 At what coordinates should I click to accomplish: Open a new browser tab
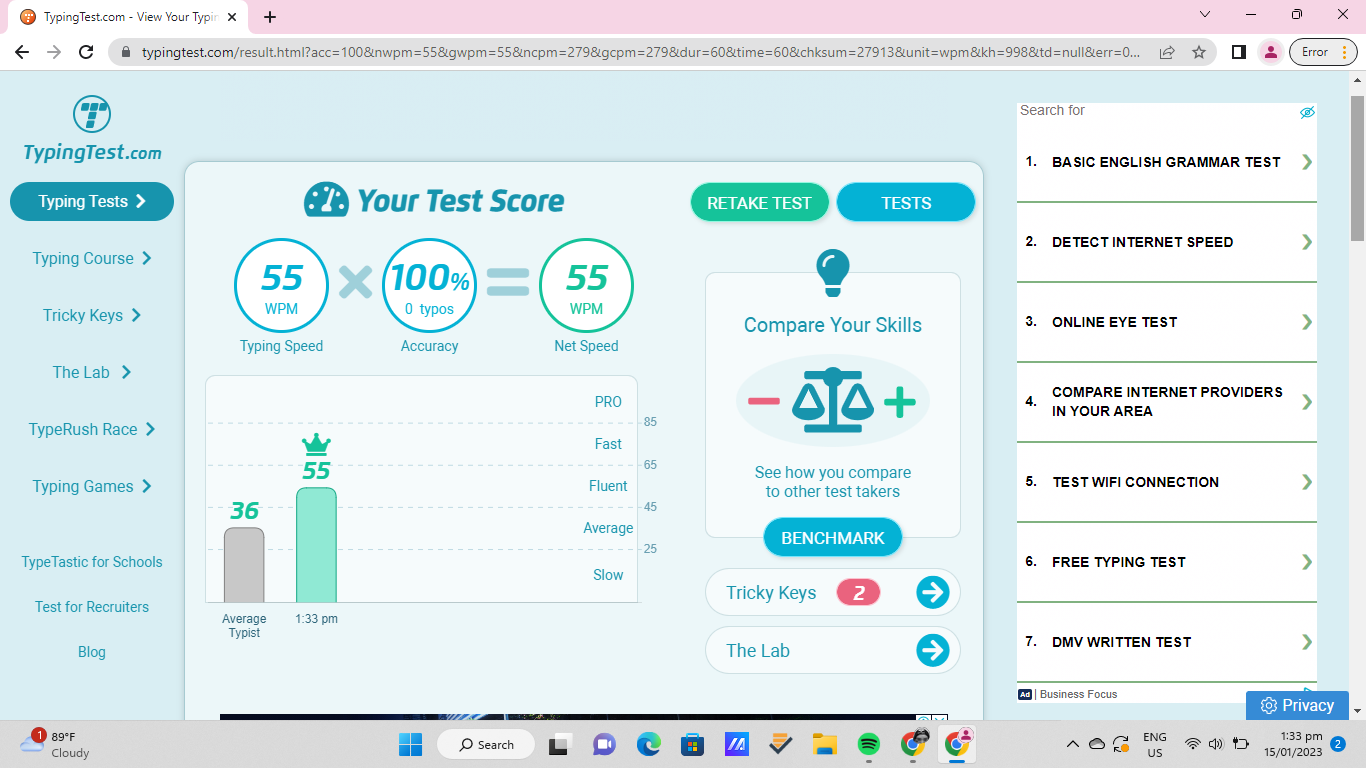(x=270, y=17)
